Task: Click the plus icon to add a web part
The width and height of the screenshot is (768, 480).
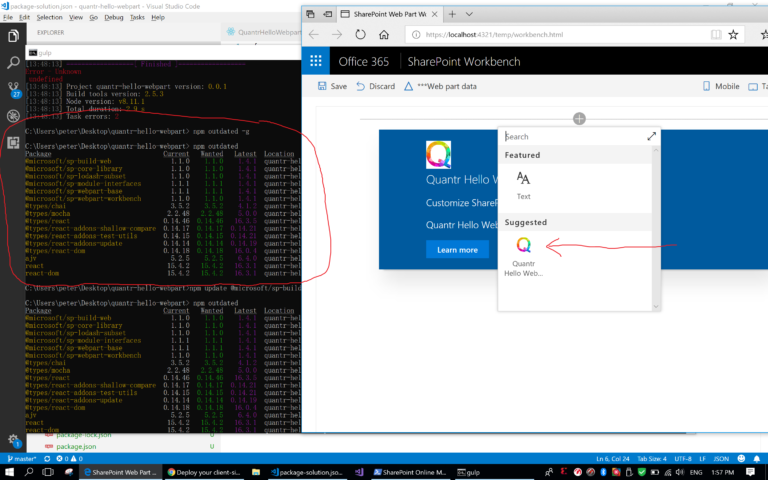Action: (x=579, y=119)
